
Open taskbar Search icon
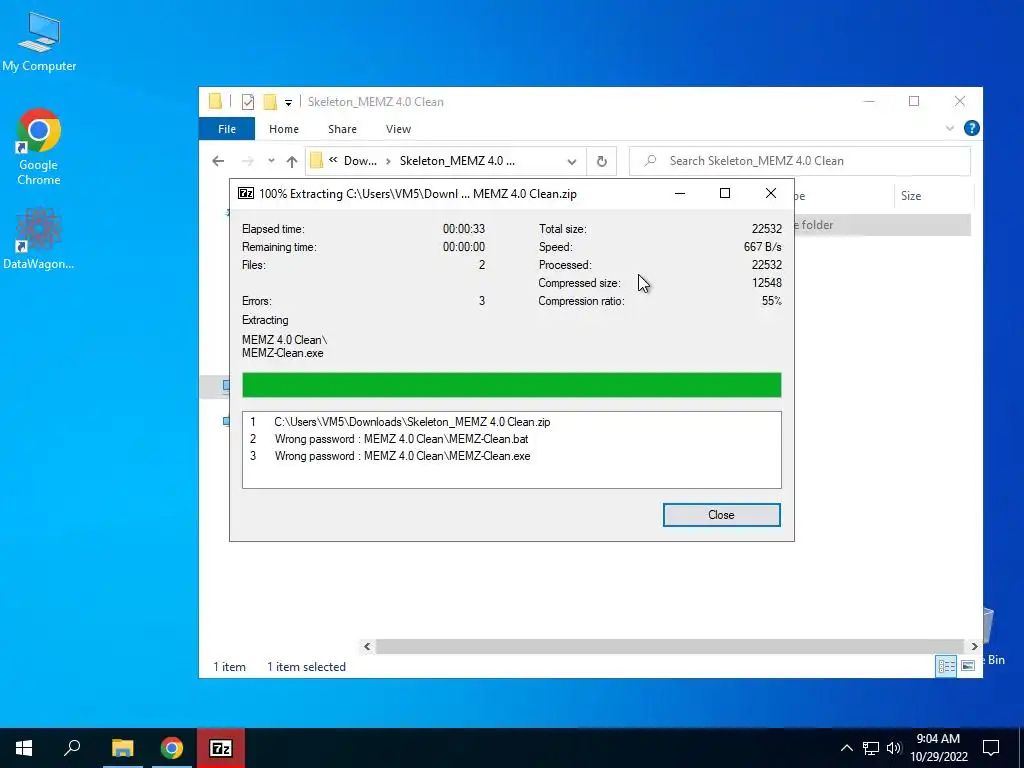tap(72, 748)
